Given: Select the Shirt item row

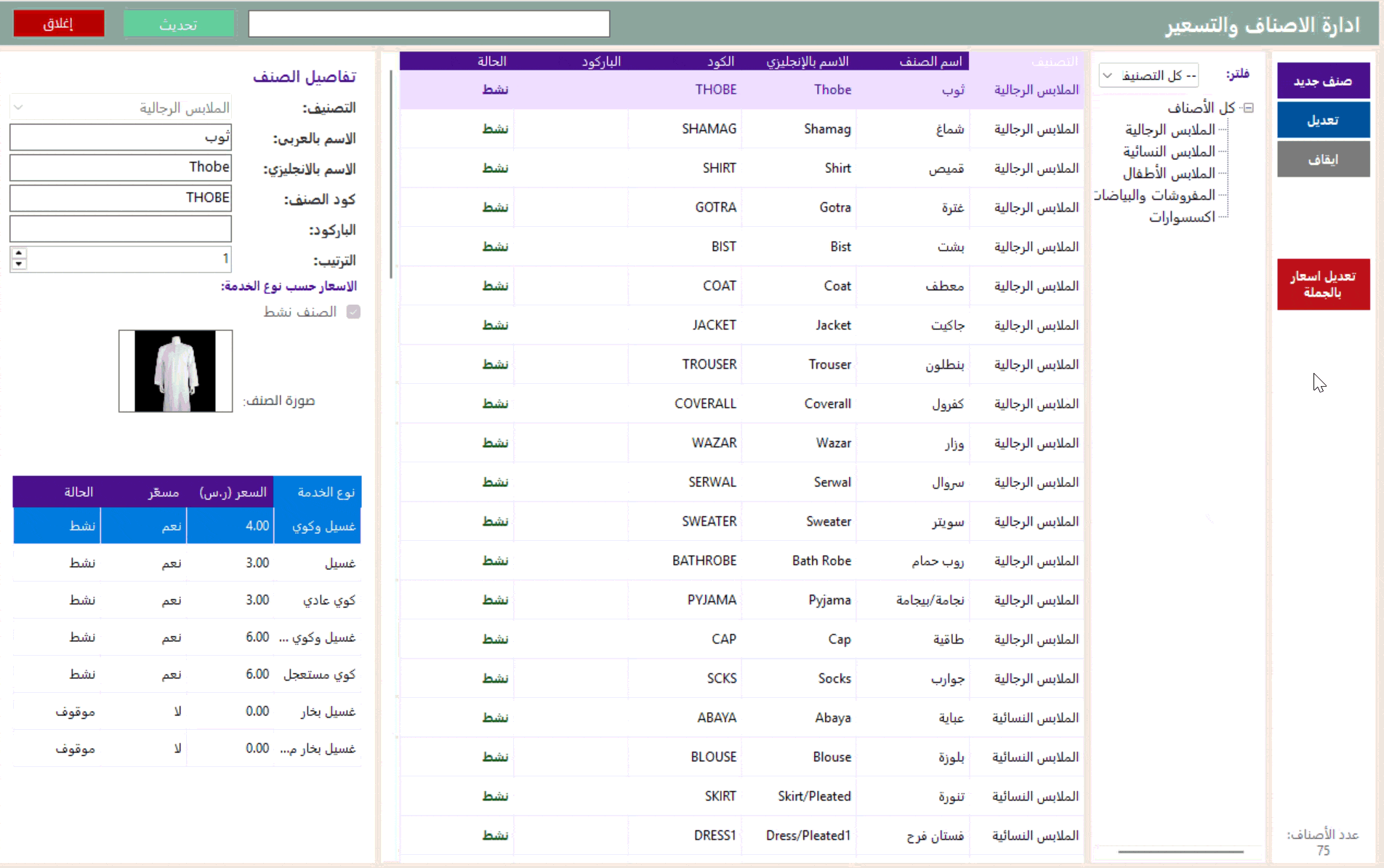Looking at the screenshot, I should coord(741,168).
